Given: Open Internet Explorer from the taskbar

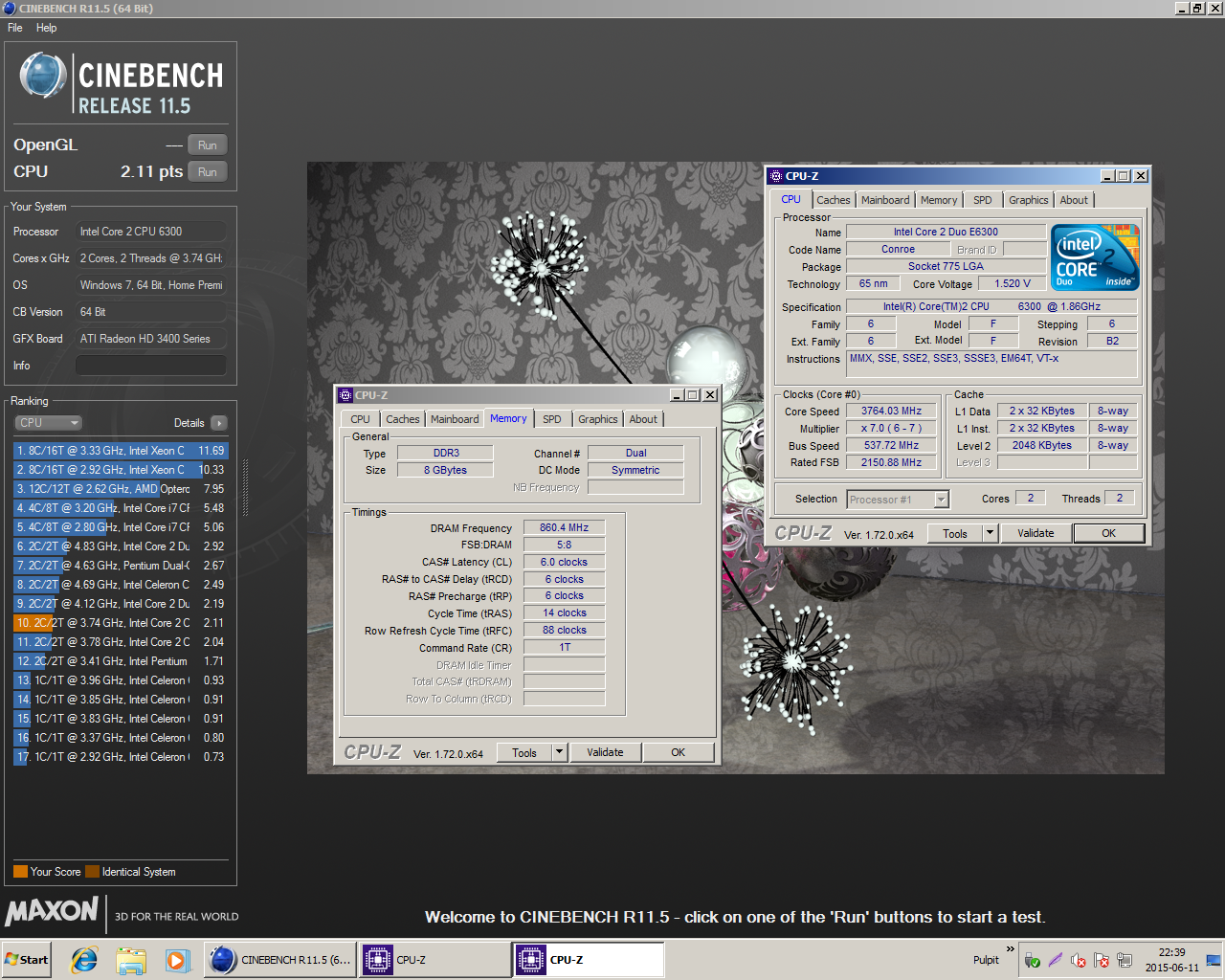Looking at the screenshot, I should point(84,960).
